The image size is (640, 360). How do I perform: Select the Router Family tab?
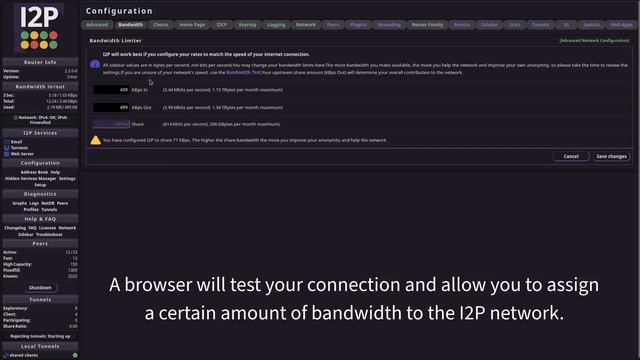point(427,25)
